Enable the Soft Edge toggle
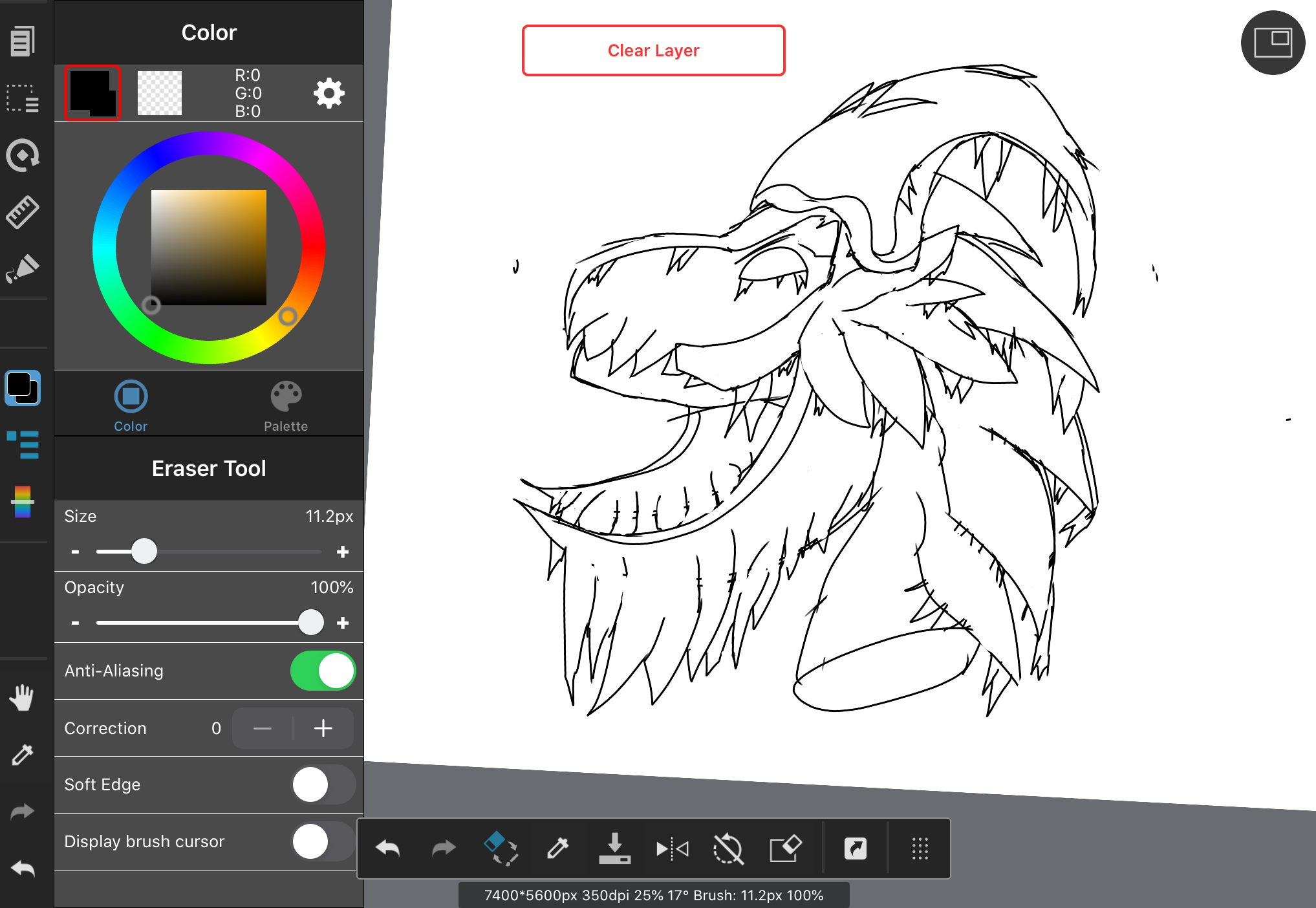 click(323, 784)
